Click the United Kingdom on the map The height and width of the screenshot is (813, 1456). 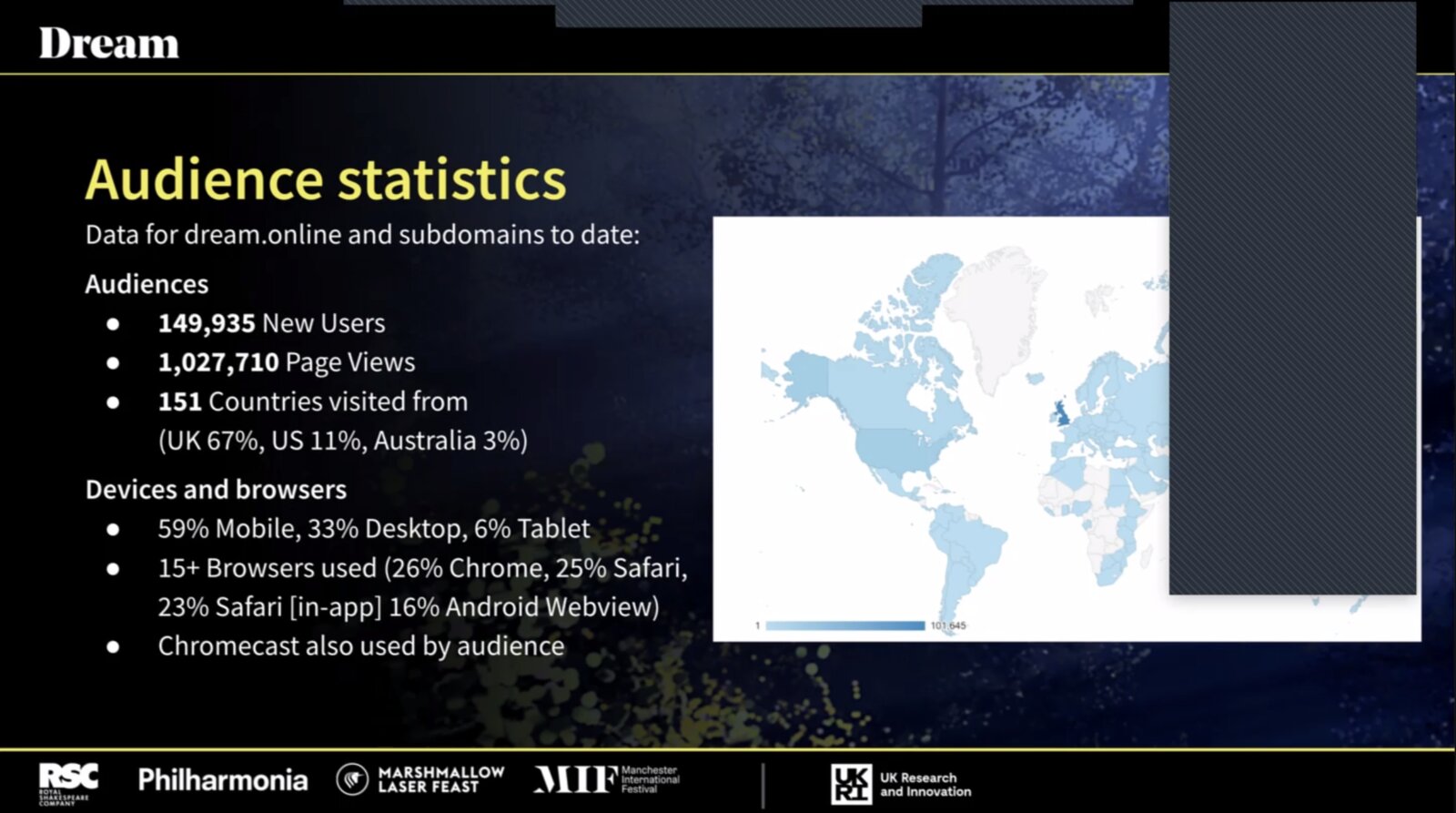(x=1061, y=412)
